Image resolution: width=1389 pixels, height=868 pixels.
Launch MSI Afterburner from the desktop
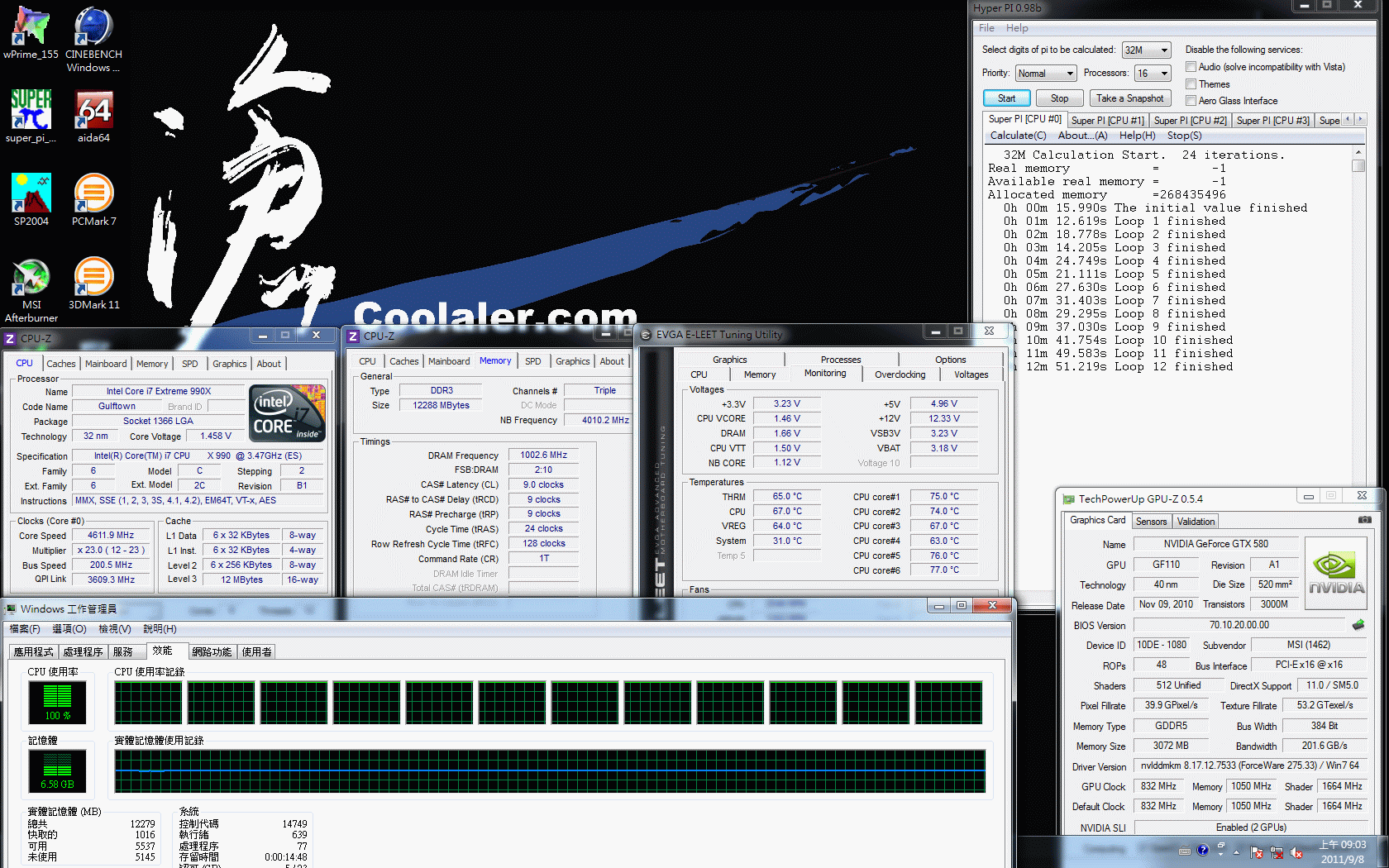click(31, 289)
